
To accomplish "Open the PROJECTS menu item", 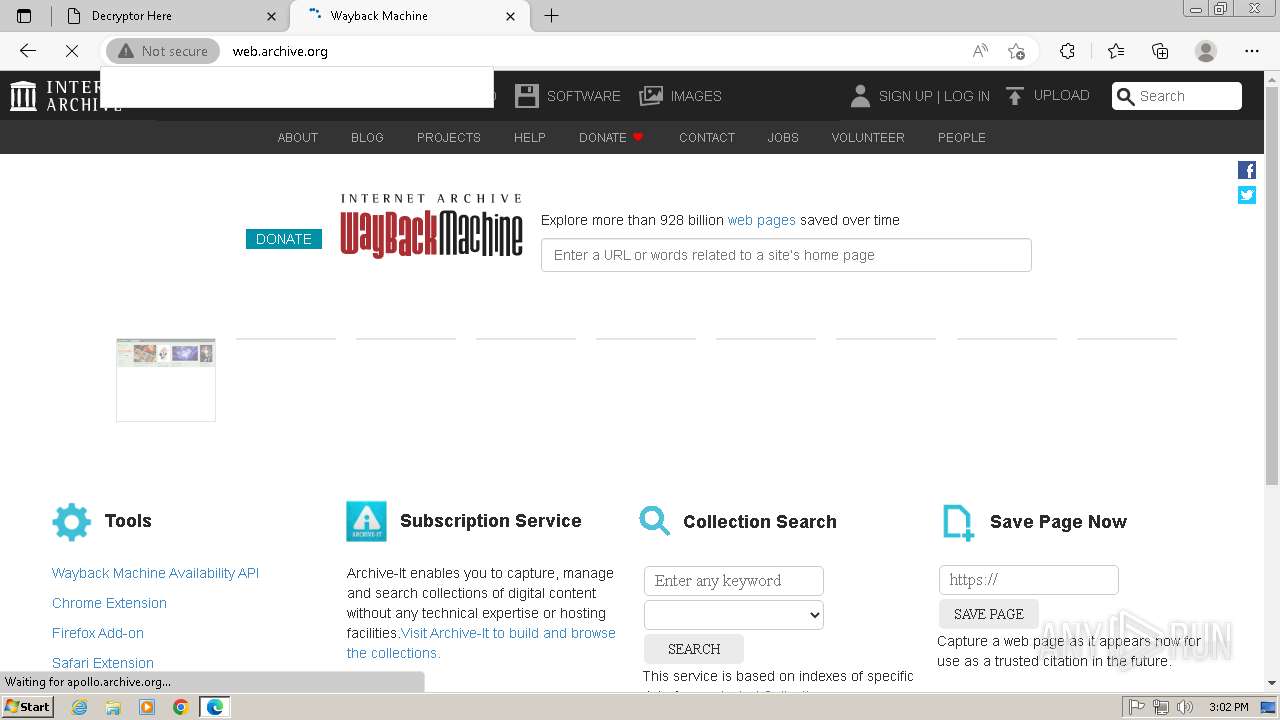I will click(449, 137).
